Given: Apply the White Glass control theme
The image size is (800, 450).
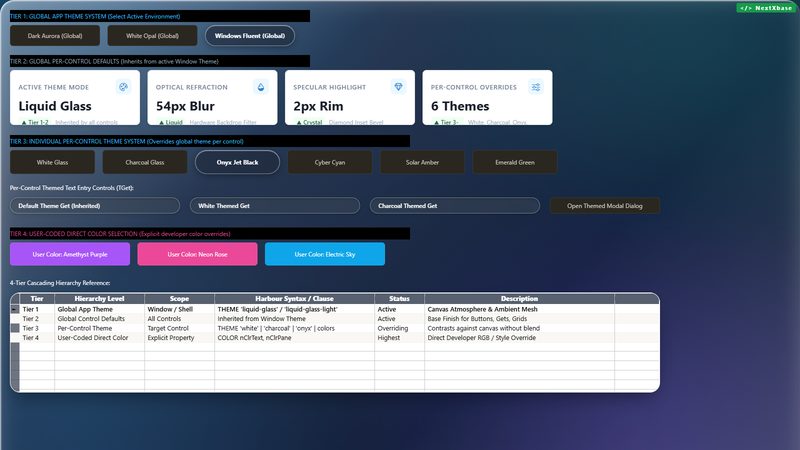Looking at the screenshot, I should coord(52,162).
